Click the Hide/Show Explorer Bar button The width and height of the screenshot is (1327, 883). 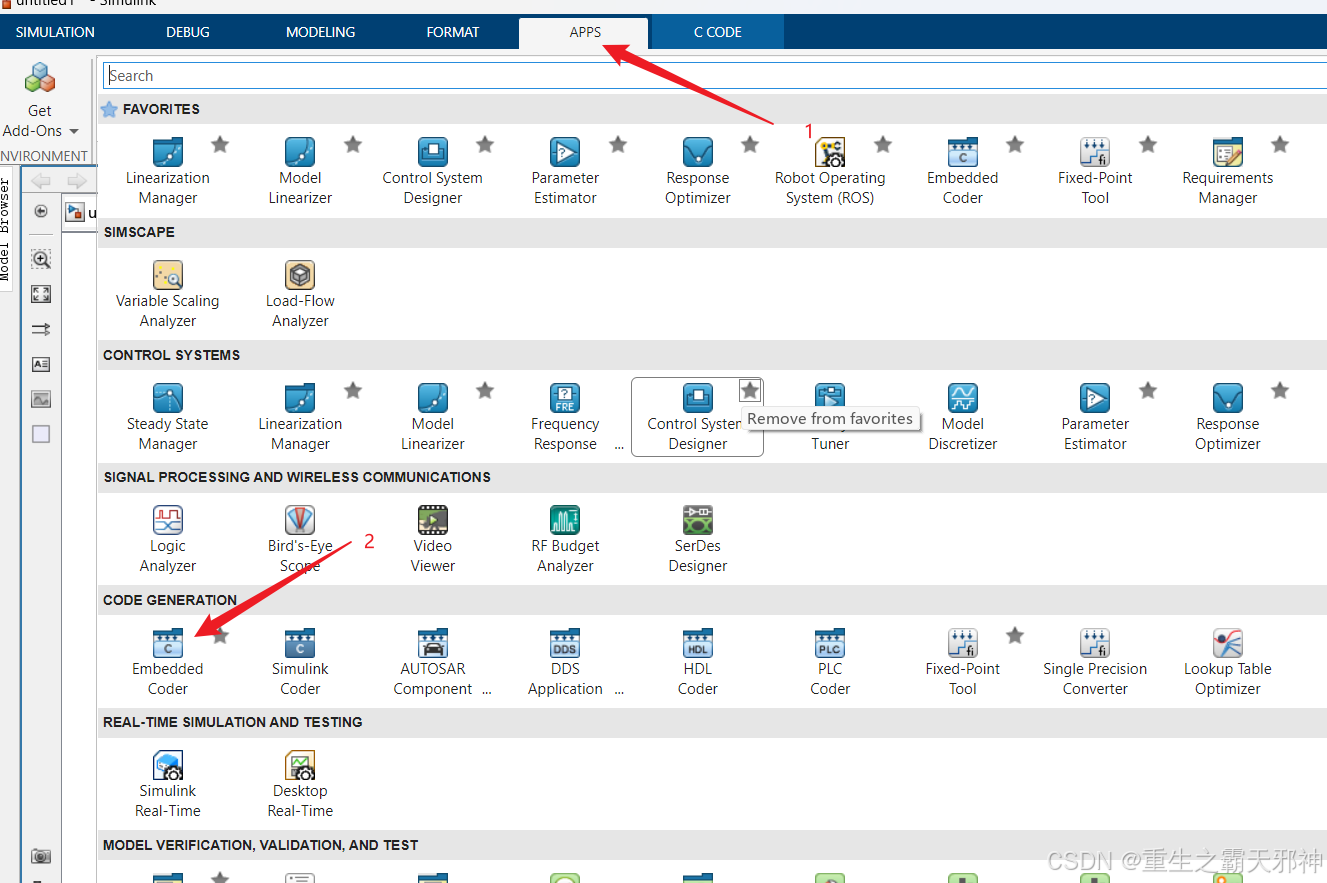(41, 211)
